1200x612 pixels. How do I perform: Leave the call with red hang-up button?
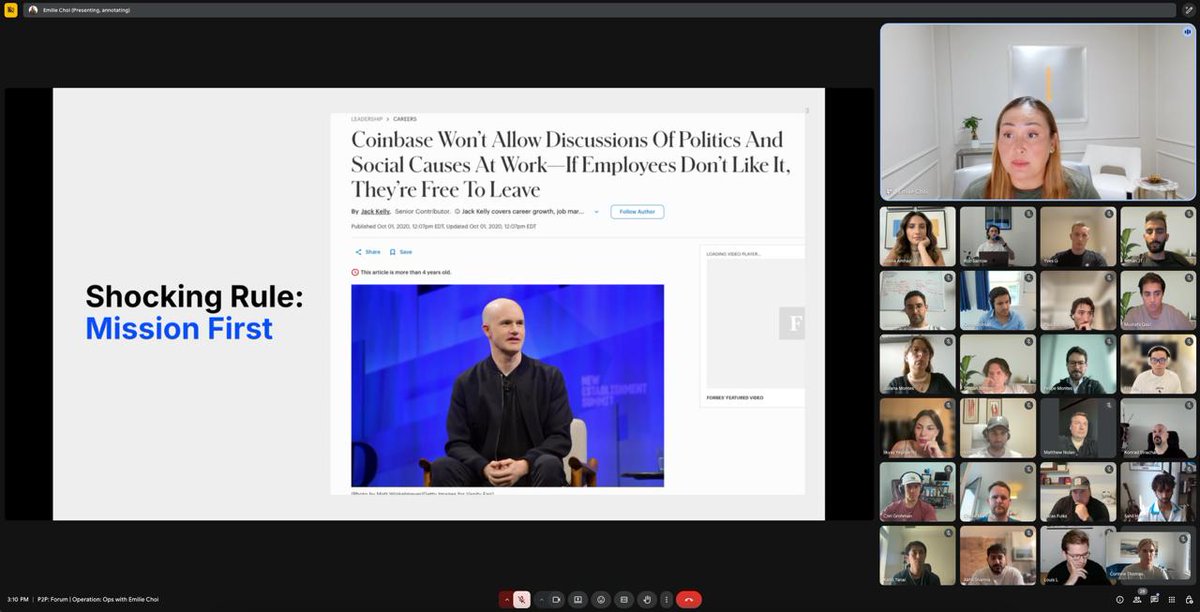[x=689, y=600]
